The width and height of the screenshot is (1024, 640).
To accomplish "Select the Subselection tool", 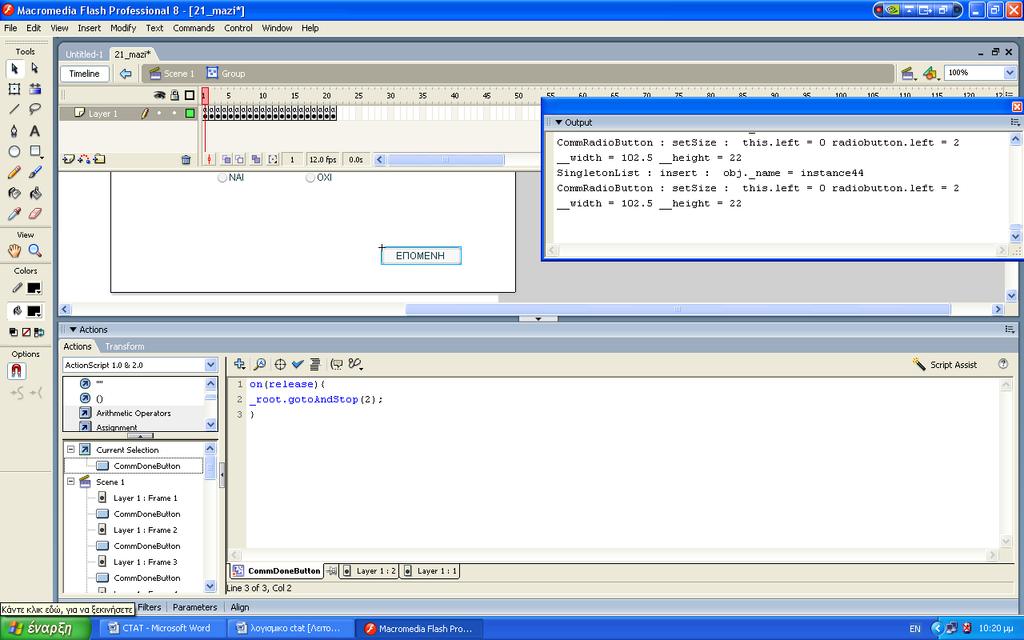I will pyautogui.click(x=35, y=69).
